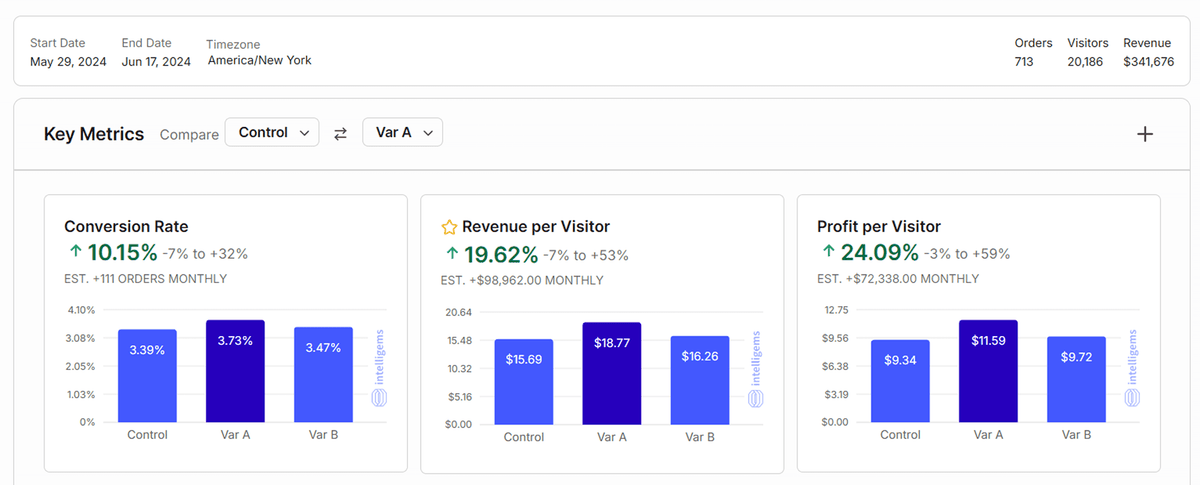The image size is (1200, 485).
Task: Click the America/New York timezone value
Action: pyautogui.click(x=259, y=60)
